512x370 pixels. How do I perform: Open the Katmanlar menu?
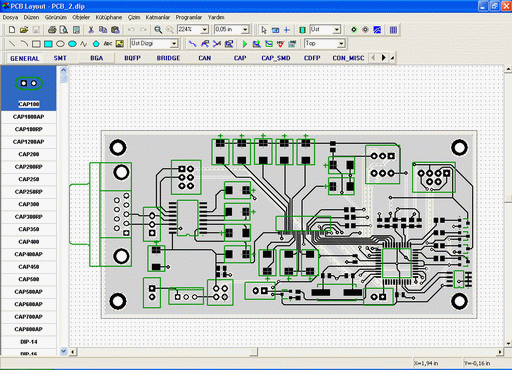point(158,17)
